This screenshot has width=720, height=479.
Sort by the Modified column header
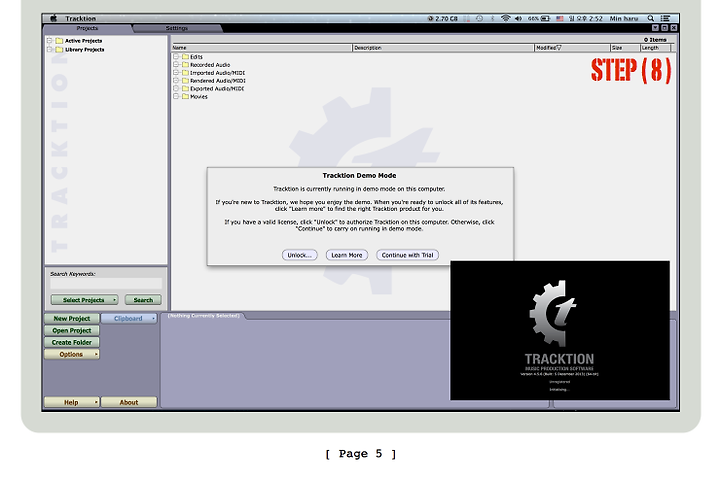[572, 48]
